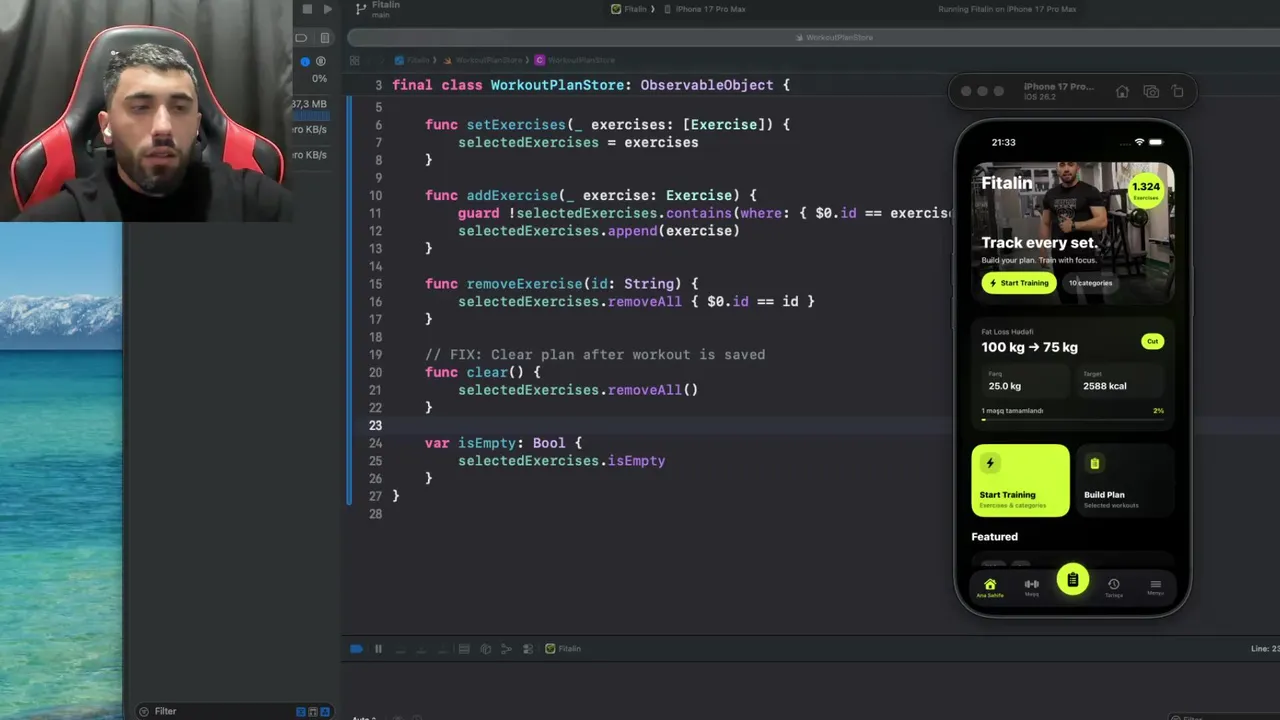Tap the Cut goal badge
This screenshot has height=720, width=1280.
point(1152,341)
